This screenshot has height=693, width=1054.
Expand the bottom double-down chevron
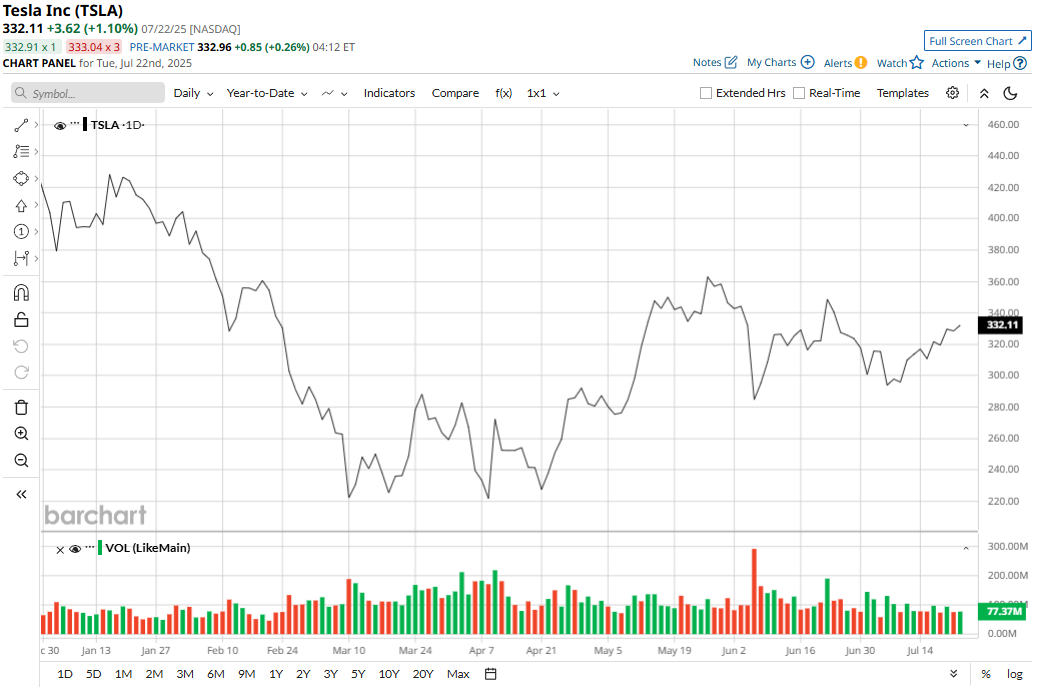click(953, 674)
